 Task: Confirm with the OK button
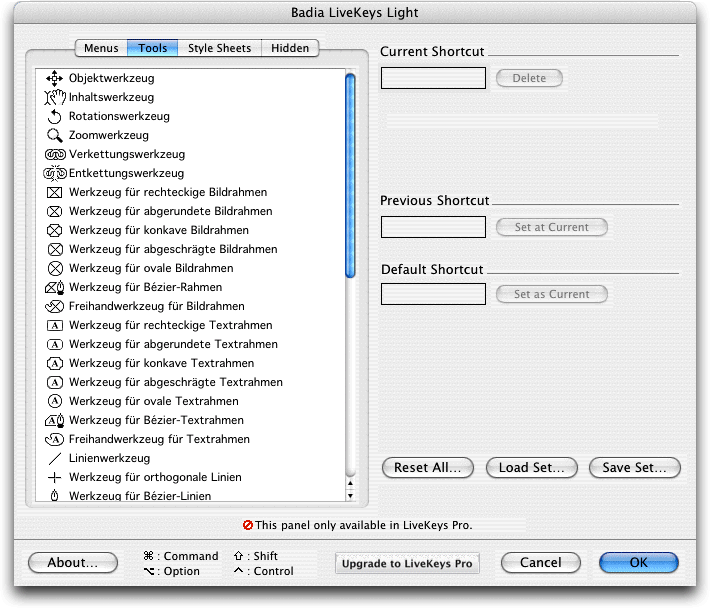(638, 563)
